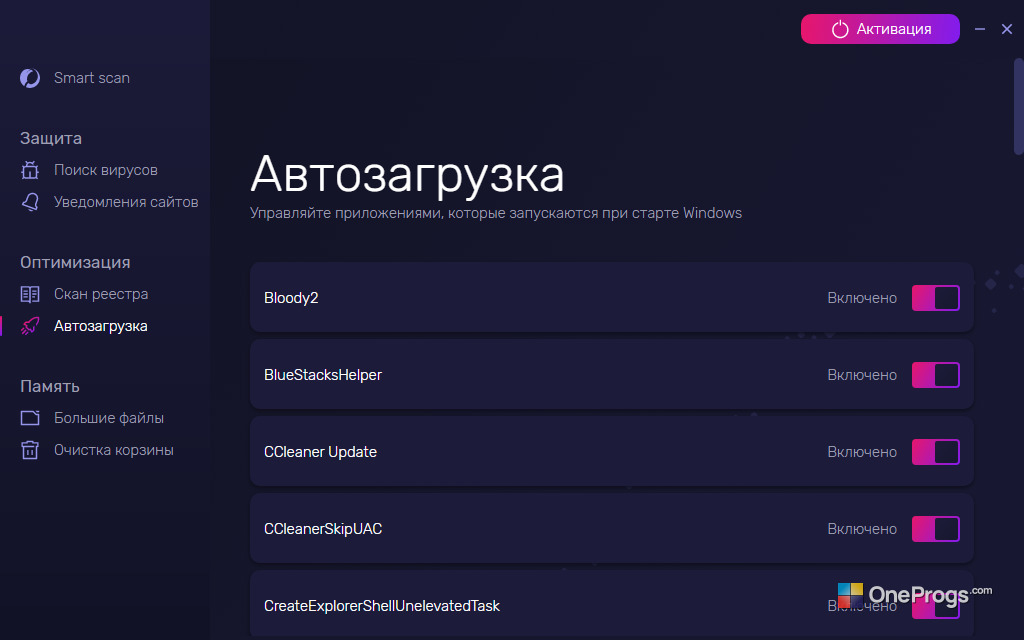Click the vertical scrollbar thumb

click(1018, 107)
